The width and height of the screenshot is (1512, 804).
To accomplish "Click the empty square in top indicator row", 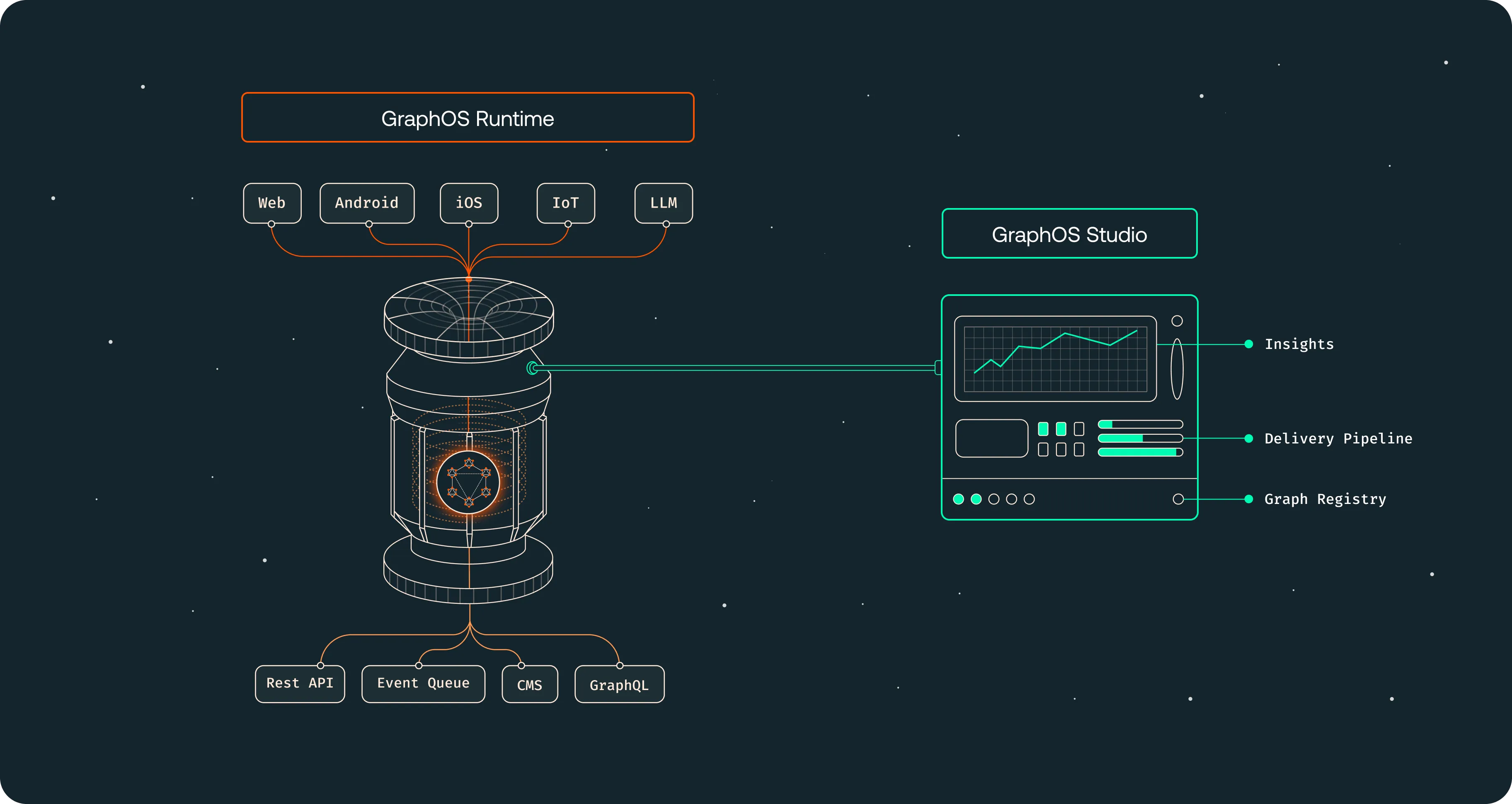I will pos(1079,429).
